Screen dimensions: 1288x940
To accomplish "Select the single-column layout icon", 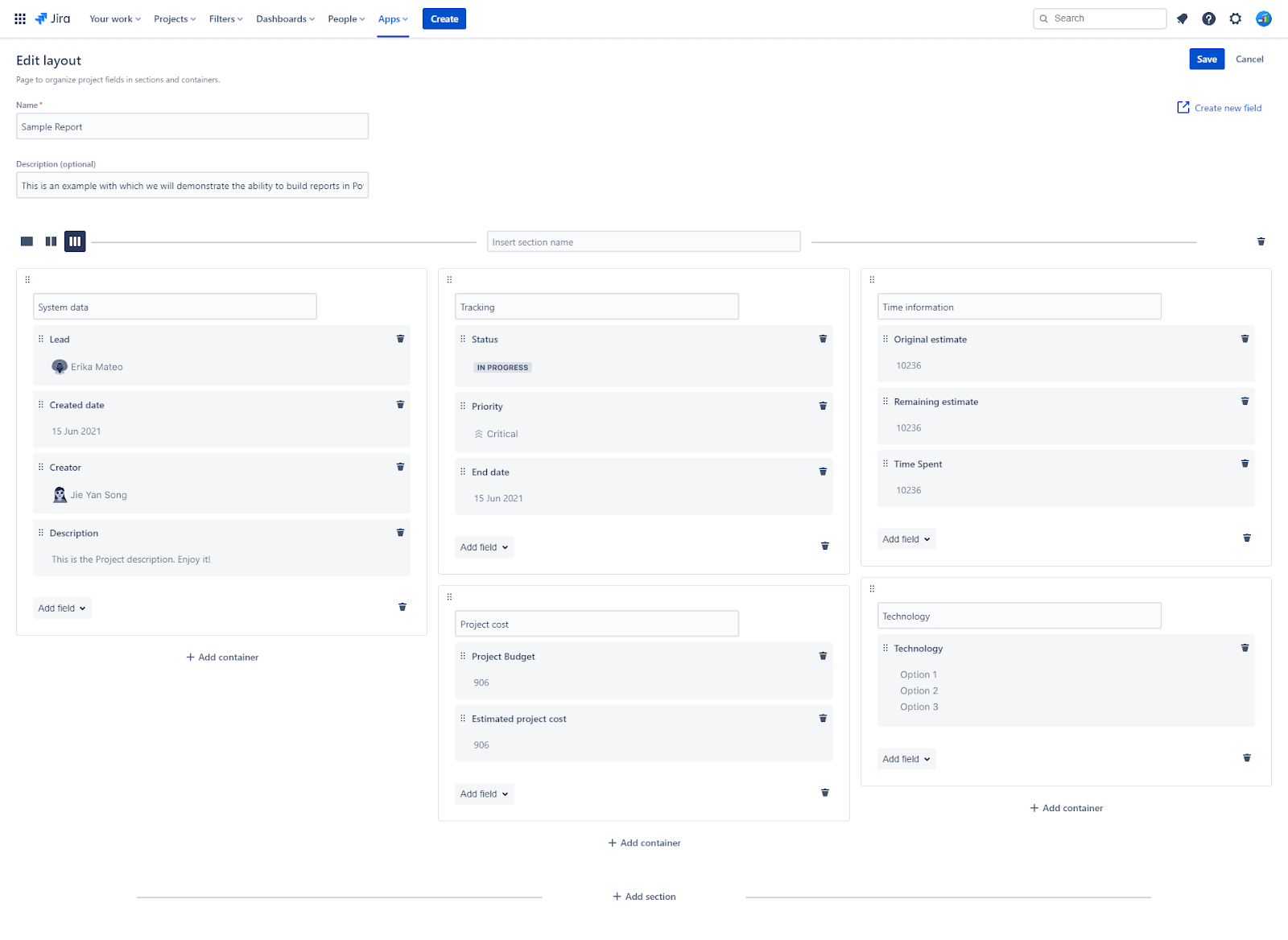I will (25, 241).
